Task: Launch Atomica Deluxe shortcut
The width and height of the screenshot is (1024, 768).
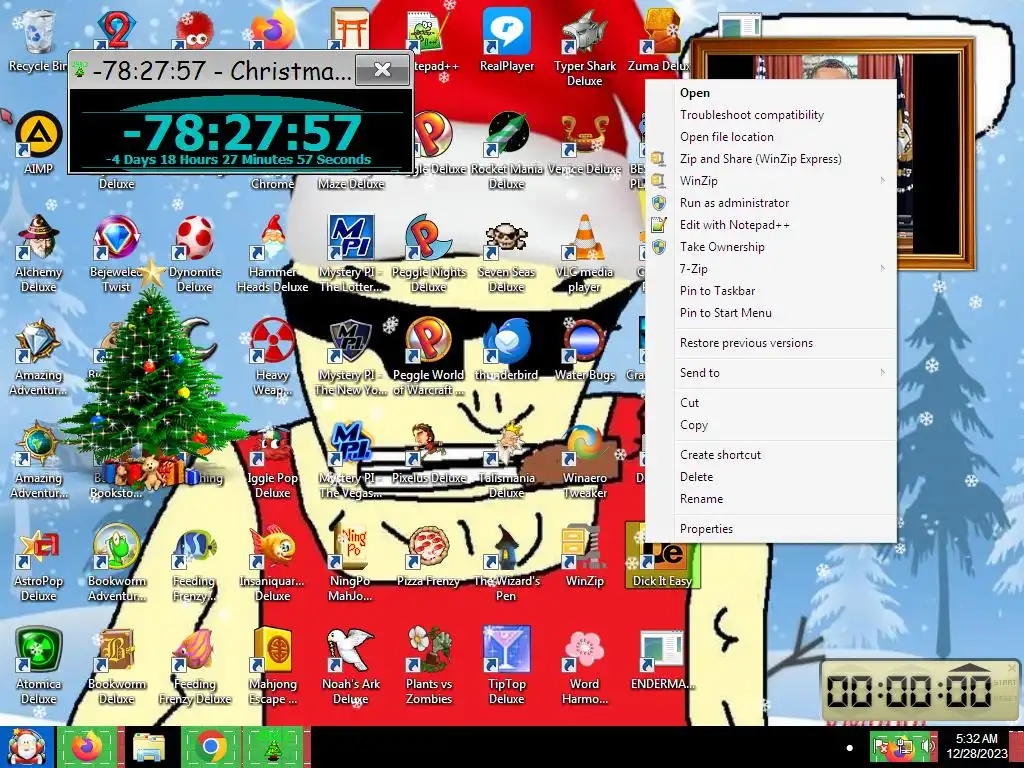Action: click(x=38, y=666)
